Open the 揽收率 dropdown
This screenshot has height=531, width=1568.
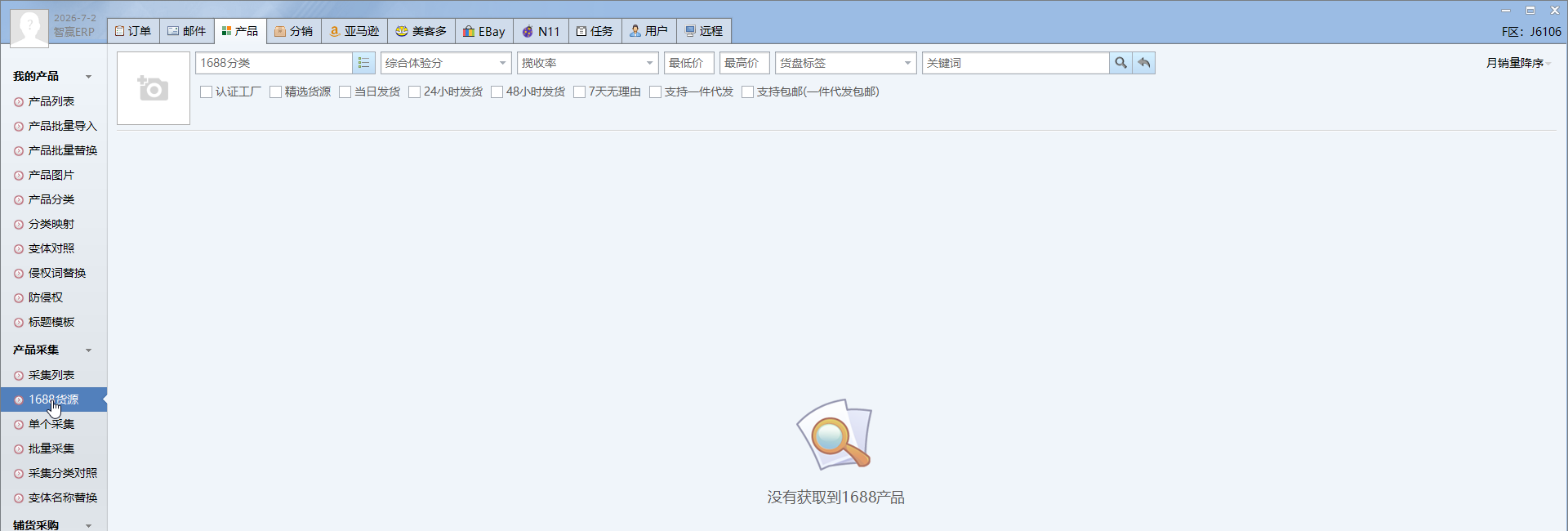pos(588,63)
